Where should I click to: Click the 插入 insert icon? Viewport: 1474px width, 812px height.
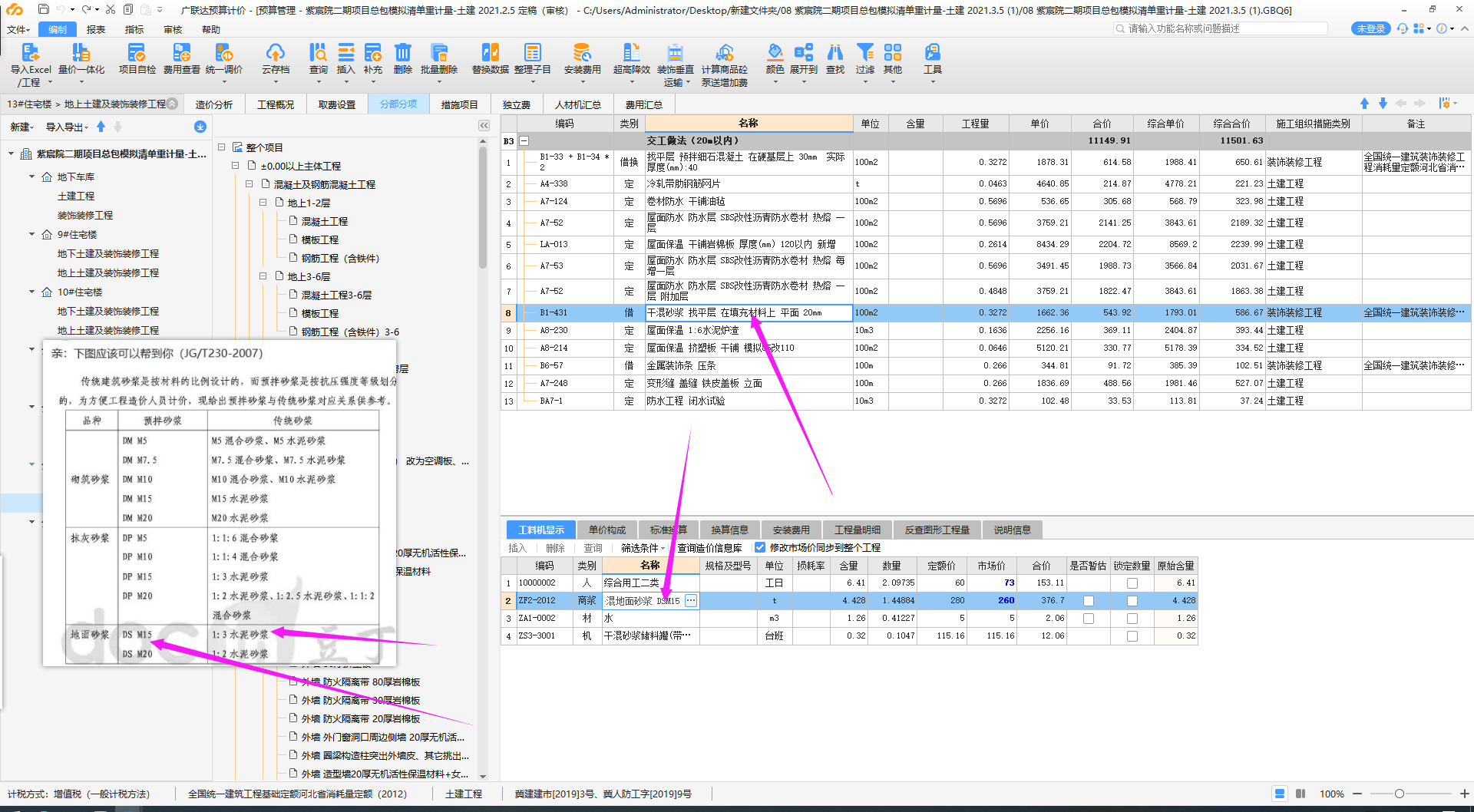pos(346,53)
